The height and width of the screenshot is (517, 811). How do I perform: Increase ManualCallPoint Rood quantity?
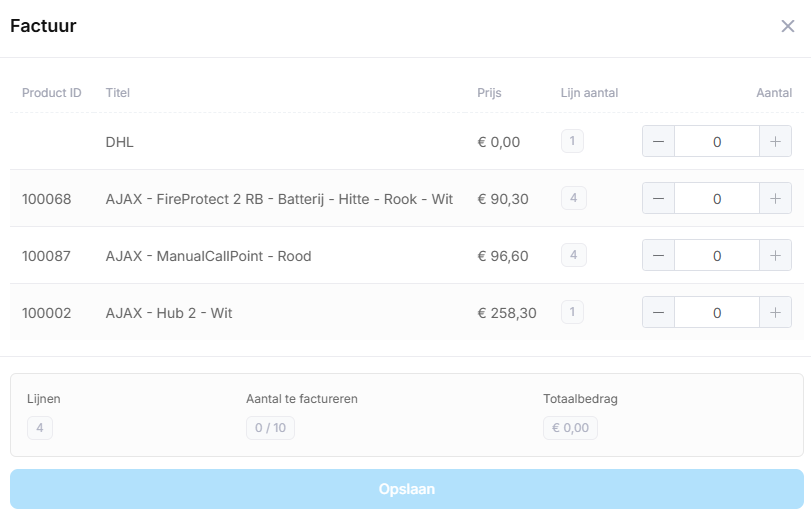[775, 256]
